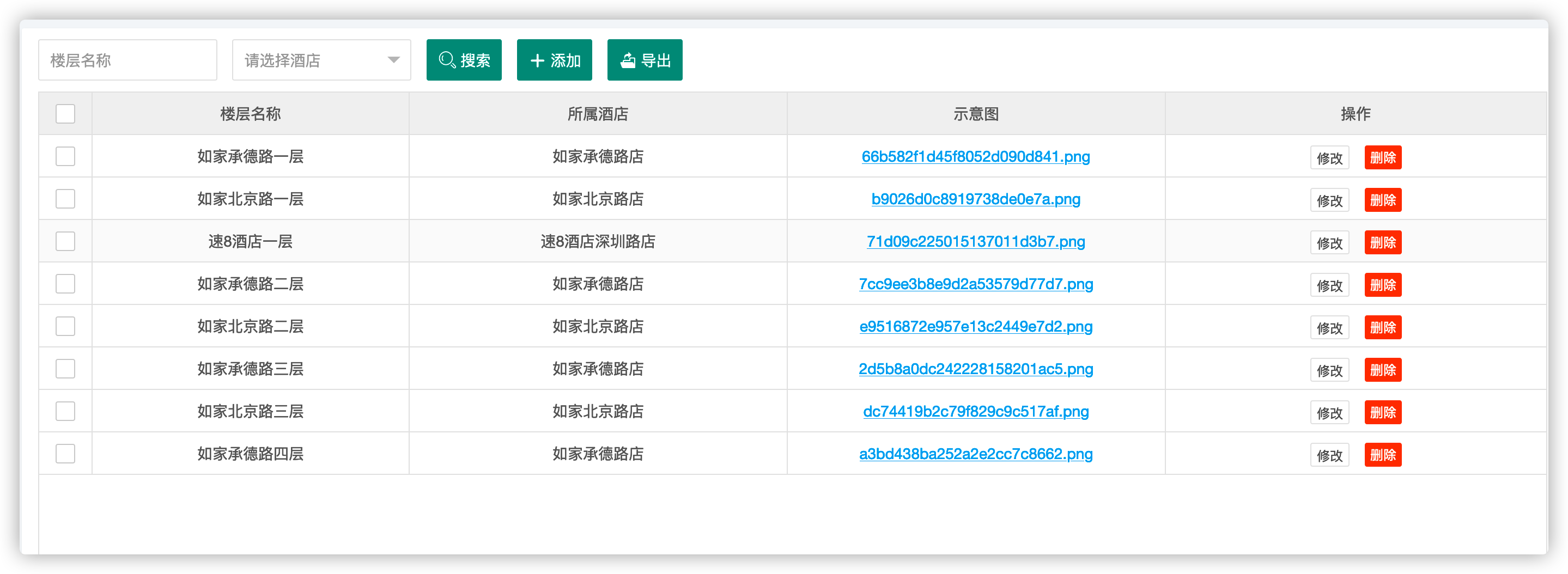Click 修改 for 如家北京路一层
This screenshot has height=574, width=1568.
pyautogui.click(x=1329, y=200)
